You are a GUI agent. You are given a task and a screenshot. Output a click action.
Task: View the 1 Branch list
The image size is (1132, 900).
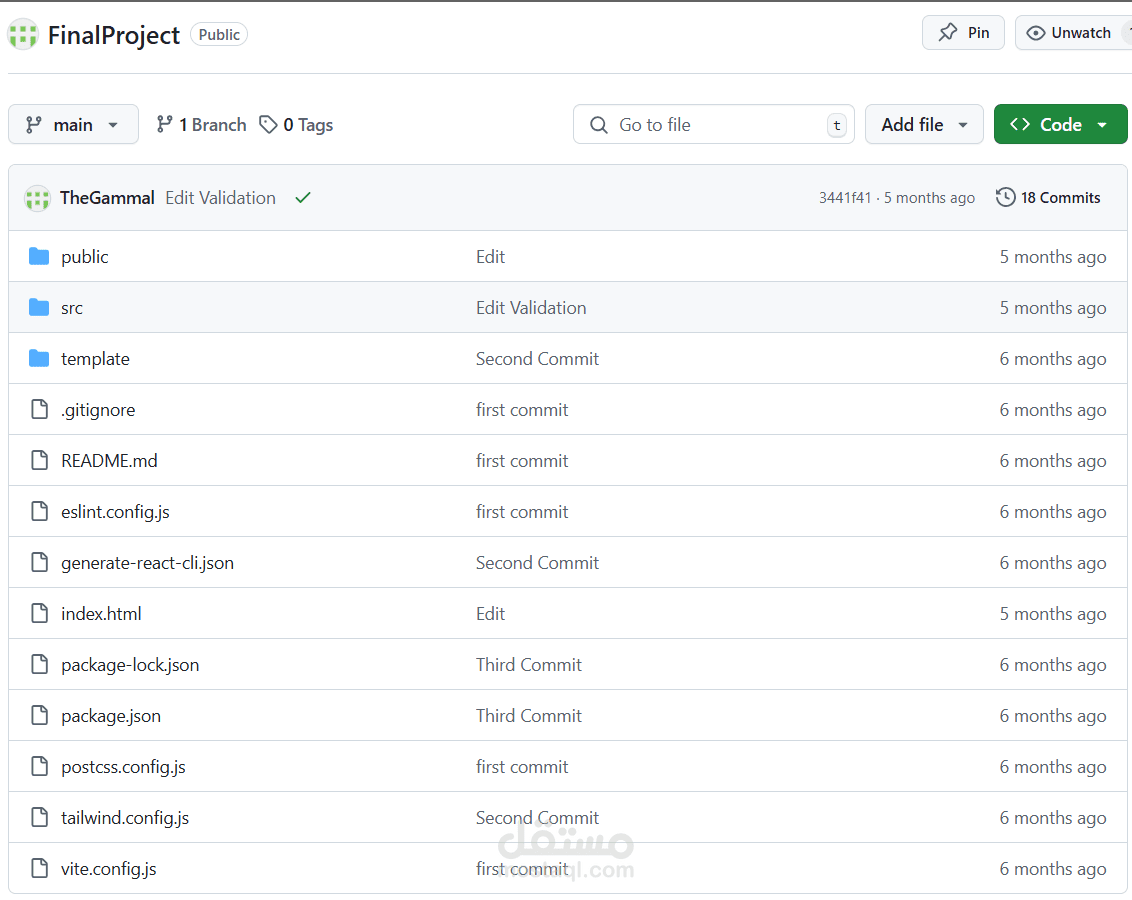point(202,125)
